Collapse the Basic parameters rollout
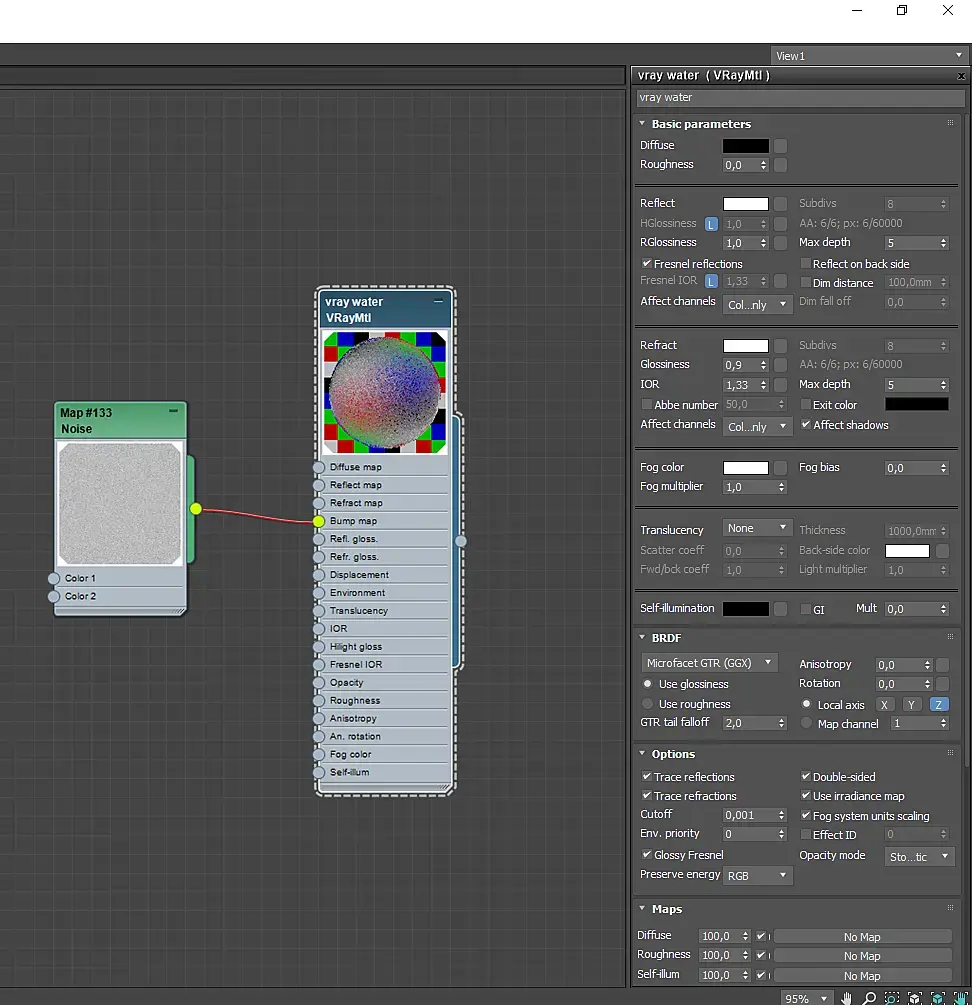Image resolution: width=972 pixels, height=1005 pixels. (x=642, y=123)
